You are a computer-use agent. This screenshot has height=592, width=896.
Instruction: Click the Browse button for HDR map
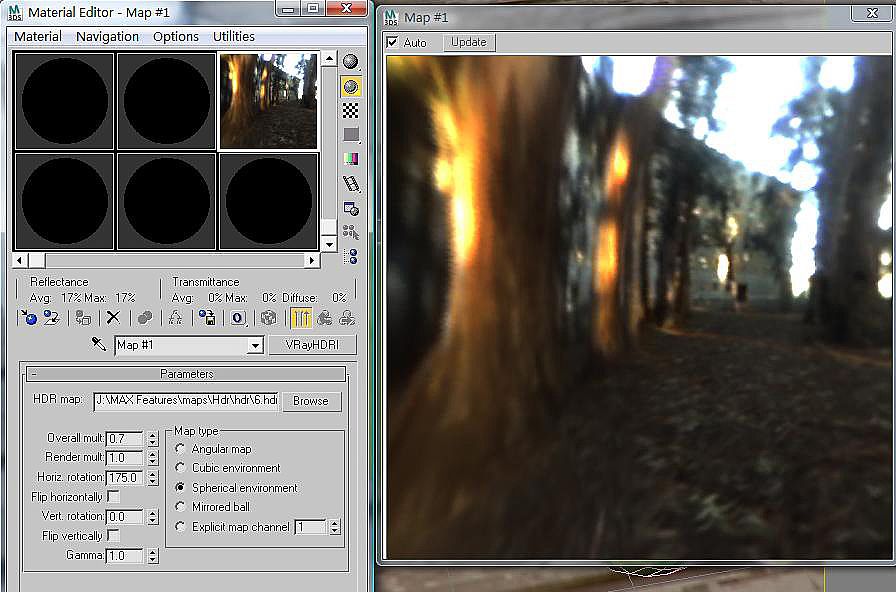click(310, 400)
